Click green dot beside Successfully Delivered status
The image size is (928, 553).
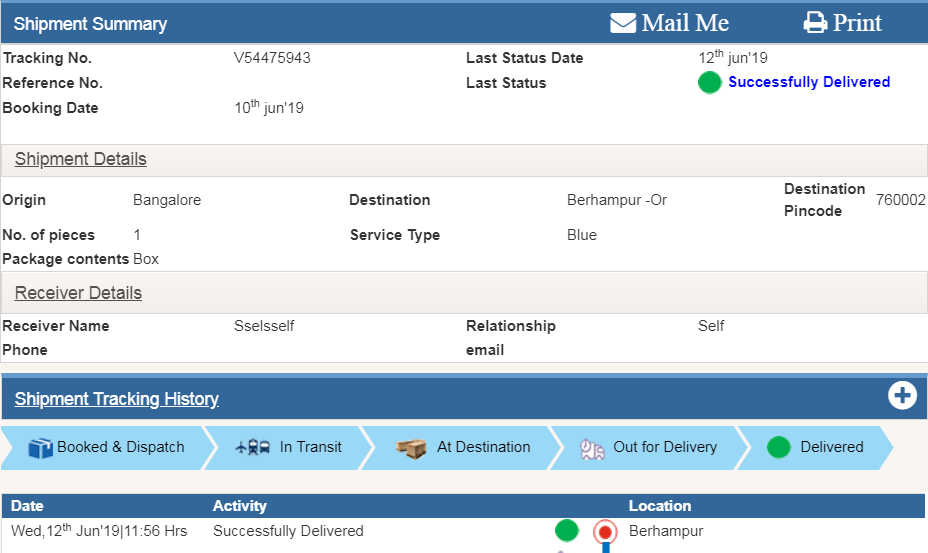pyautogui.click(x=709, y=83)
